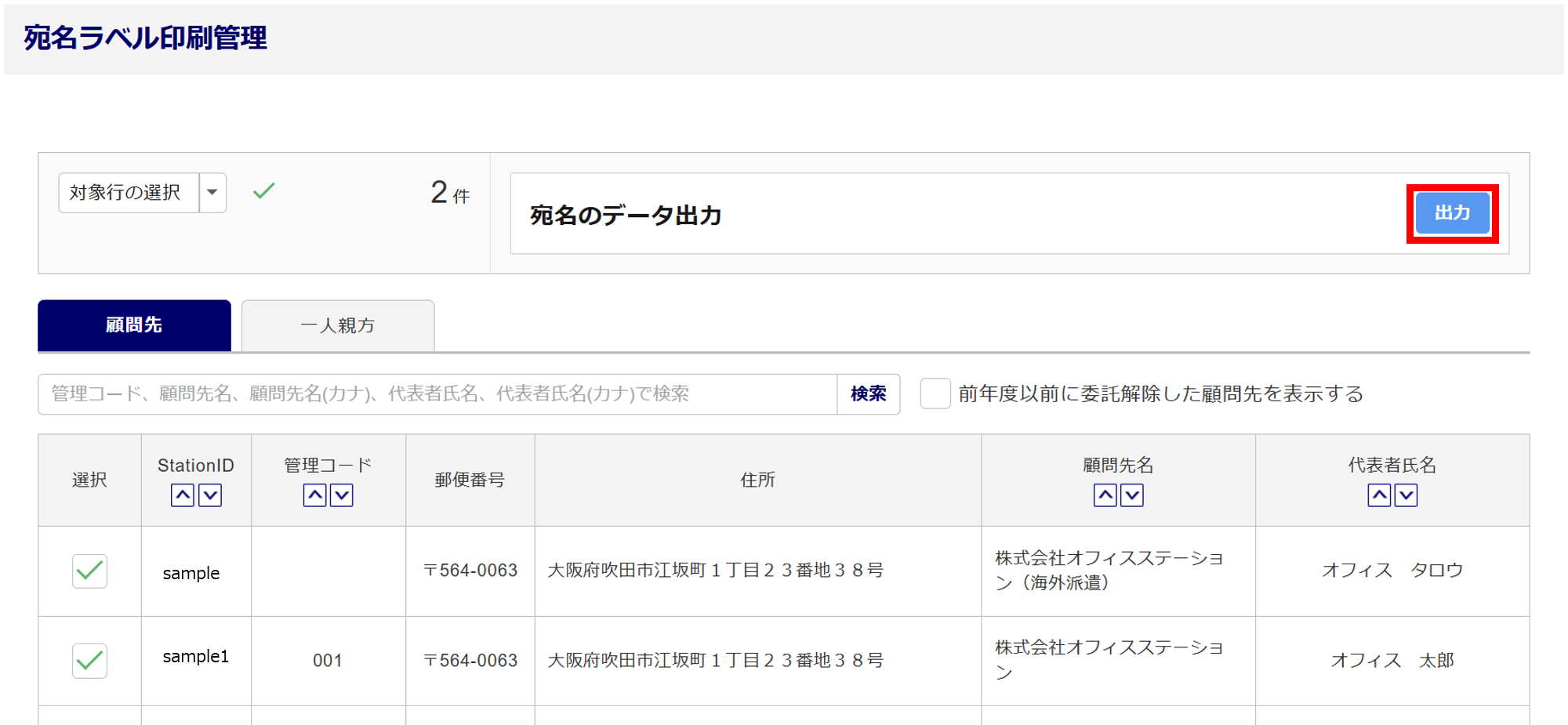The width and height of the screenshot is (1568, 725).
Task: Sort 代表者氏名 column ascending
Action: (x=1380, y=495)
